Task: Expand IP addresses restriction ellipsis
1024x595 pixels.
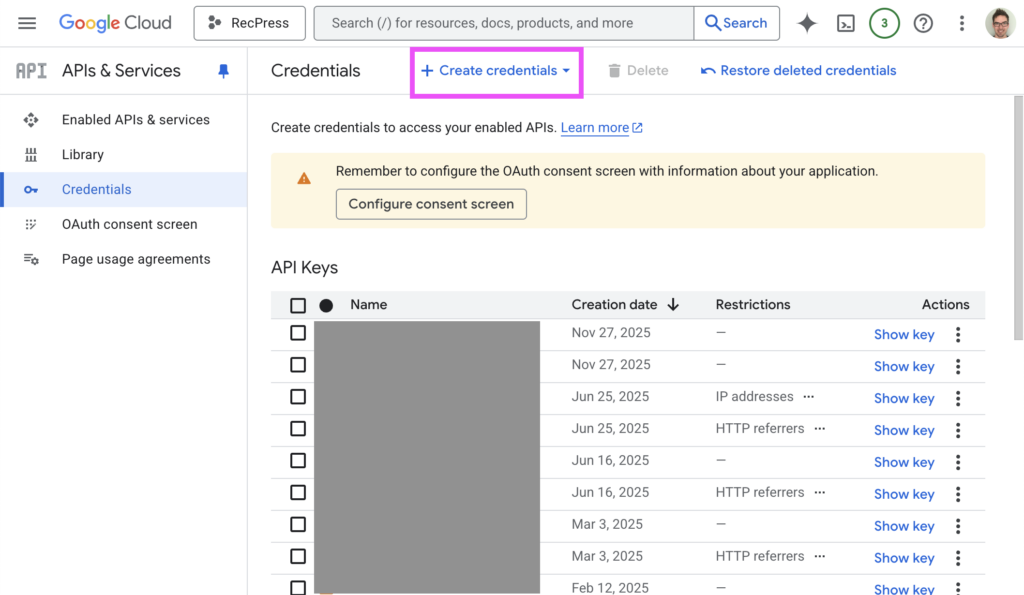Action: (x=808, y=397)
